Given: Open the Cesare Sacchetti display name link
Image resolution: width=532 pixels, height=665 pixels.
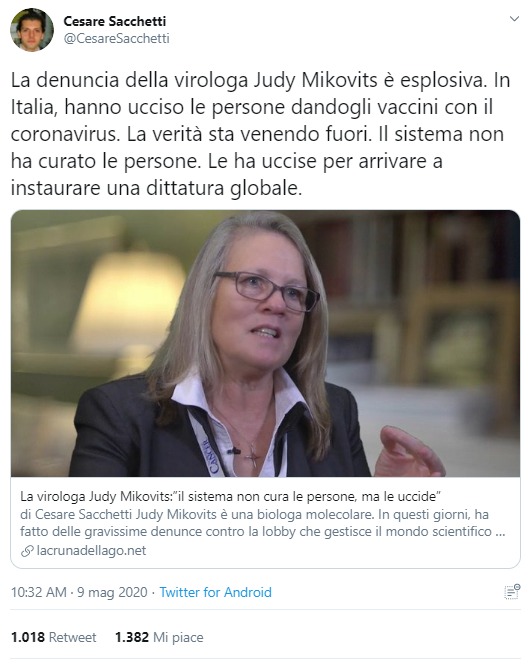Looking at the screenshot, I should 115,21.
